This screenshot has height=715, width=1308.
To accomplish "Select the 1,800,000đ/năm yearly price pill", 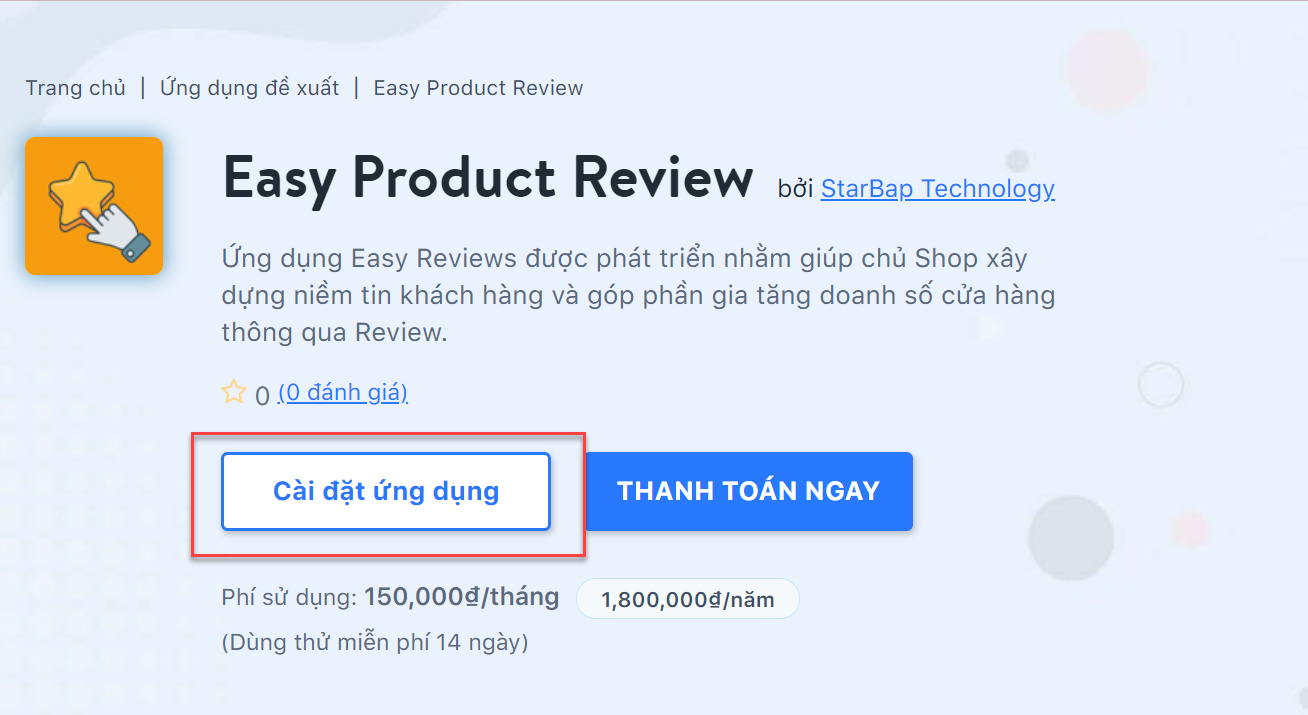I will click(687, 599).
